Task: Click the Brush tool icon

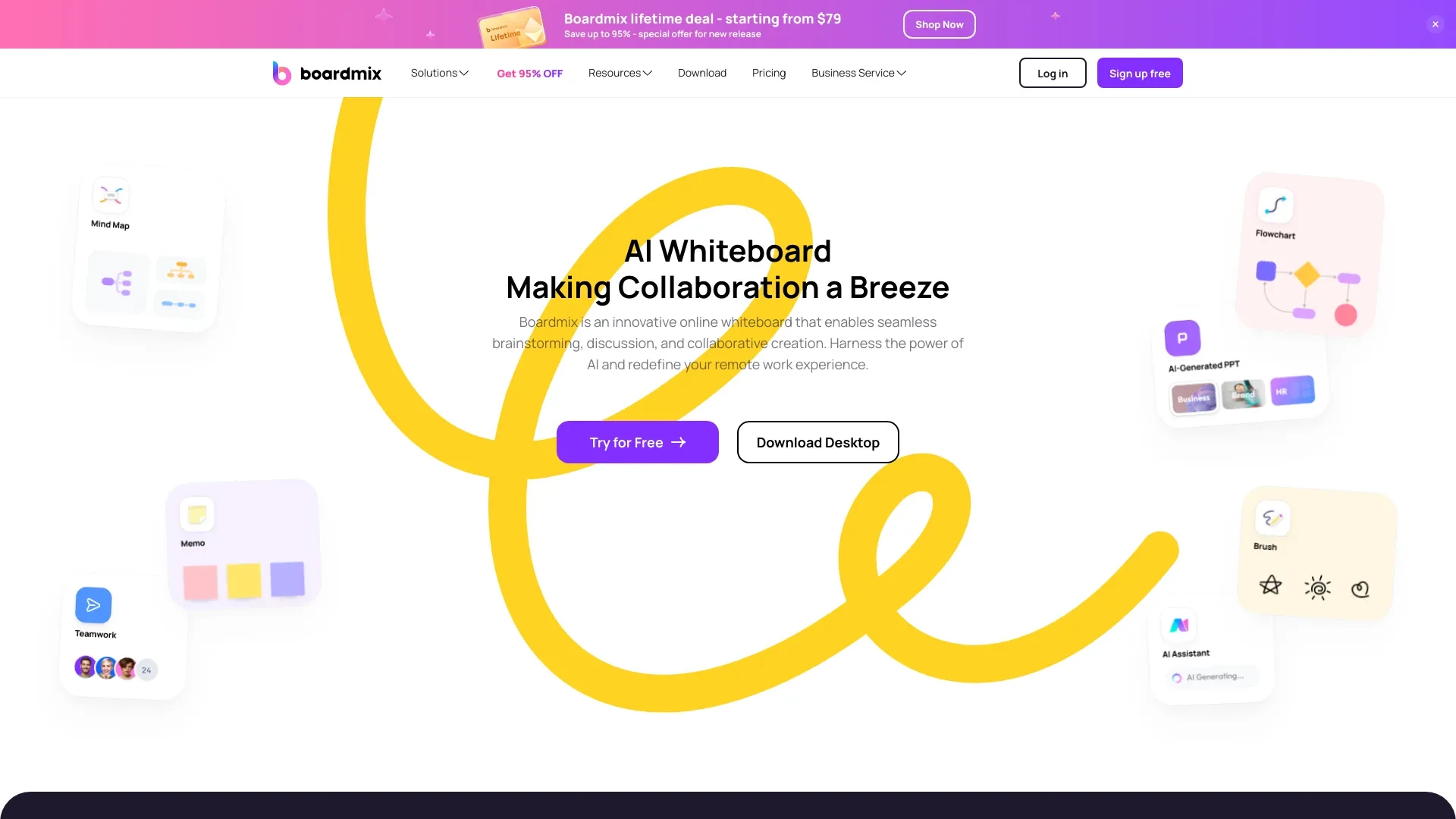Action: [x=1272, y=517]
